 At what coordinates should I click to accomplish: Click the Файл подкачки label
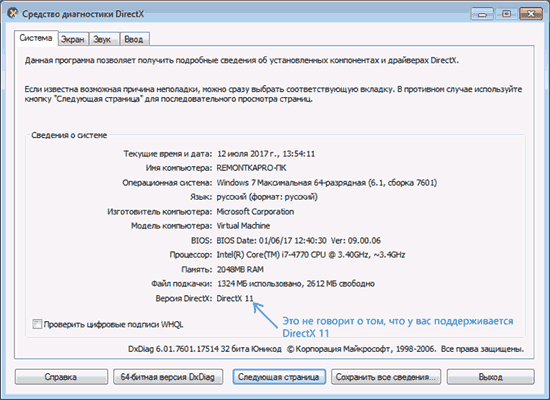[x=182, y=284]
